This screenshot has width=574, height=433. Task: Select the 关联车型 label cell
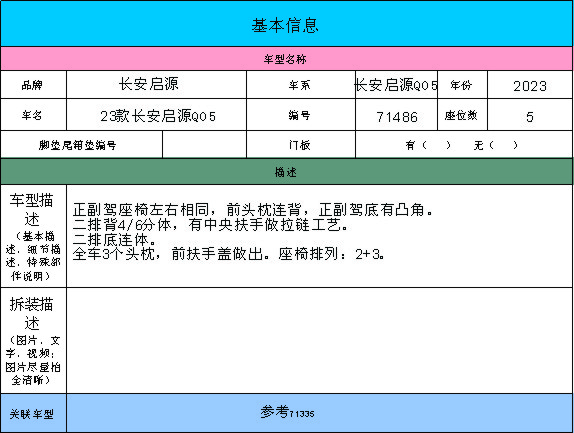point(33,413)
